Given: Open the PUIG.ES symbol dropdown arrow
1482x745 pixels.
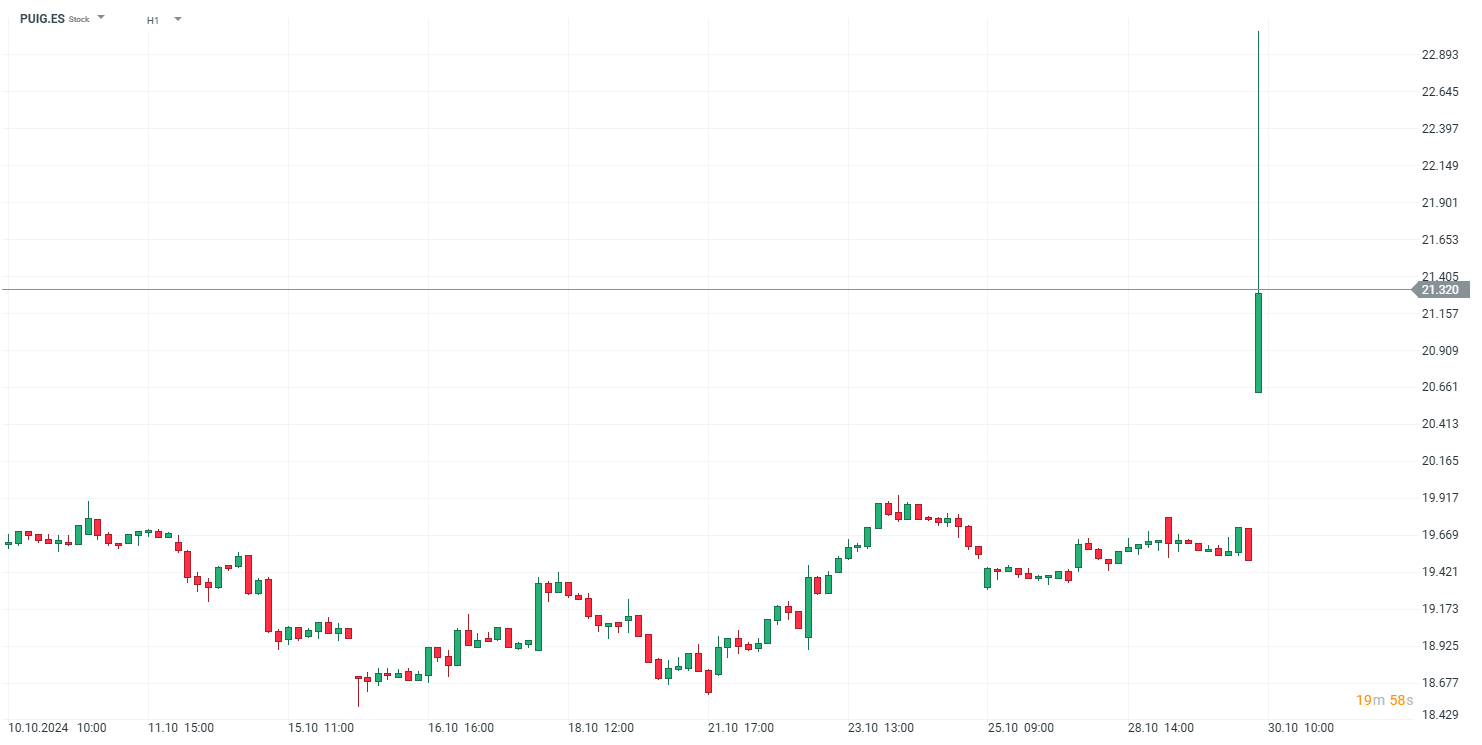Looking at the screenshot, I should [x=101, y=18].
